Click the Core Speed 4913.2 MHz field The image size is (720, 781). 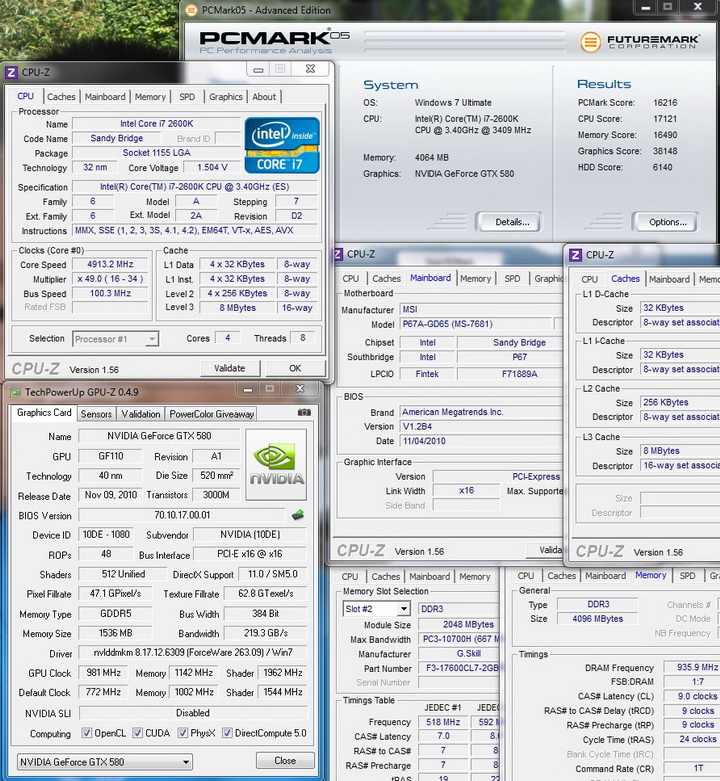pyautogui.click(x=110, y=264)
